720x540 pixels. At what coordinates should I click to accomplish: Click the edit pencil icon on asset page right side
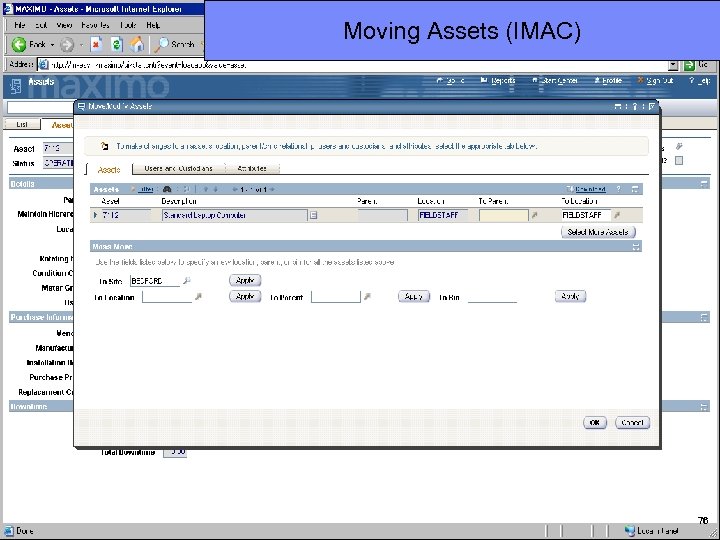click(679, 146)
